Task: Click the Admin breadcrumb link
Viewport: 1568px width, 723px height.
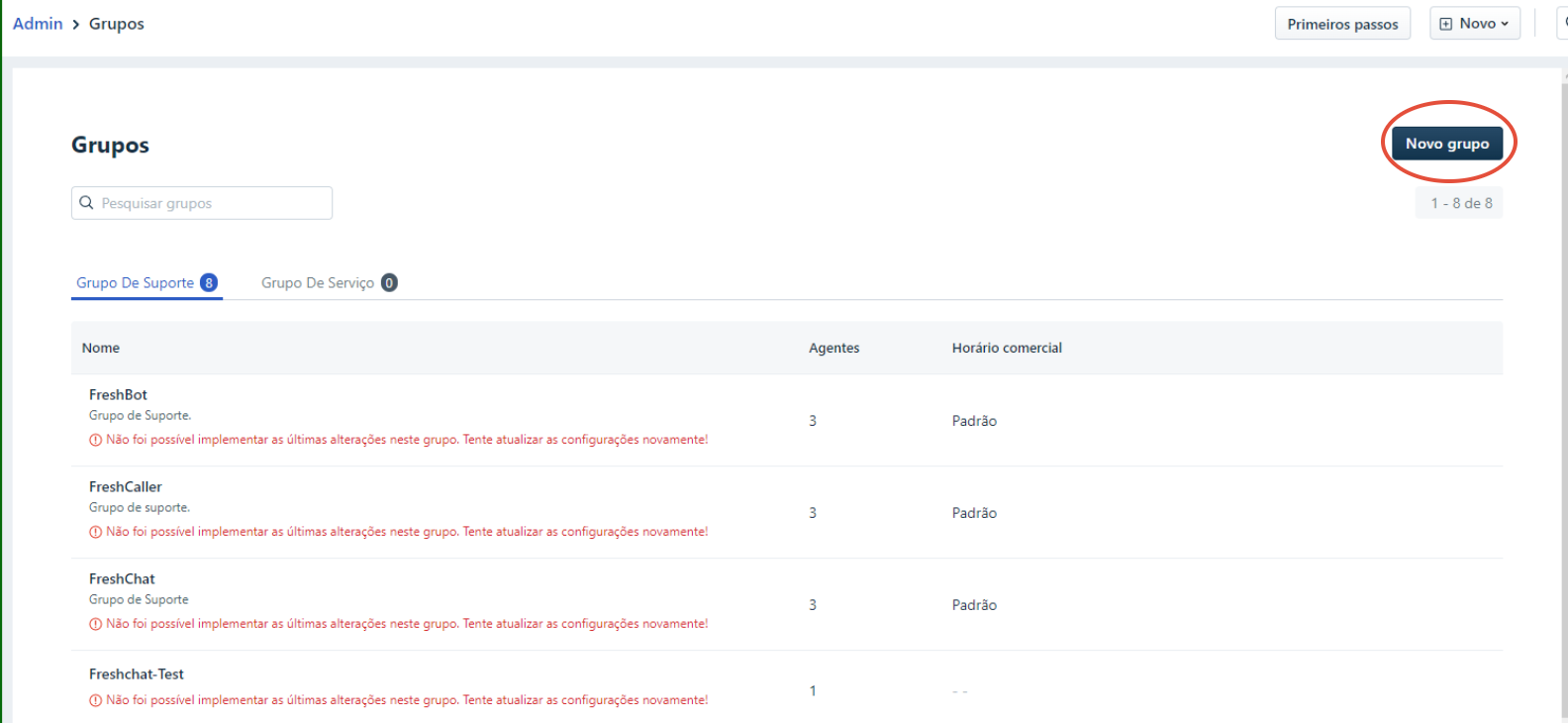Action: [38, 24]
